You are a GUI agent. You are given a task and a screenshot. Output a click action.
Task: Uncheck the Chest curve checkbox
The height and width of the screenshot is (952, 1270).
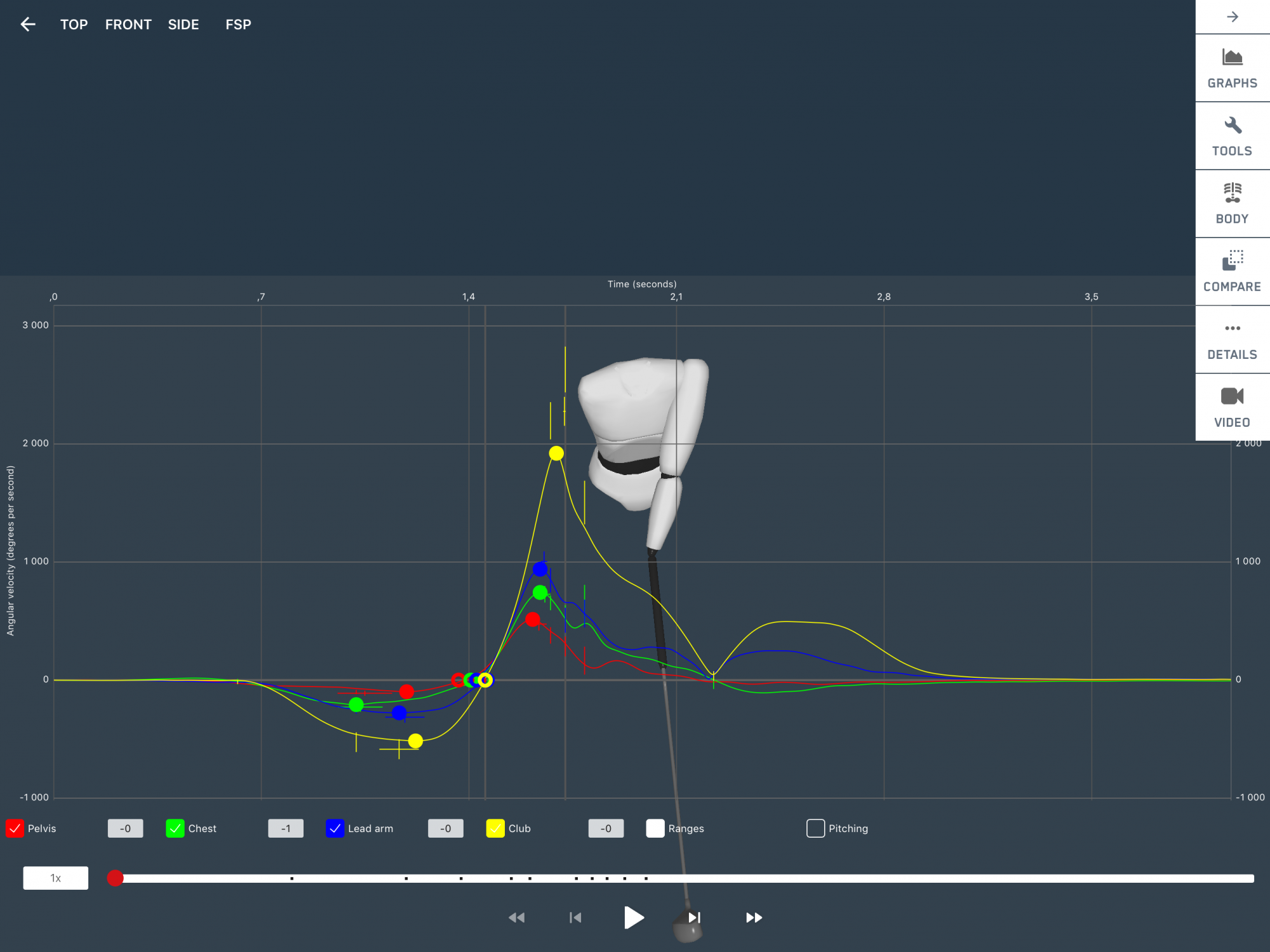175,828
